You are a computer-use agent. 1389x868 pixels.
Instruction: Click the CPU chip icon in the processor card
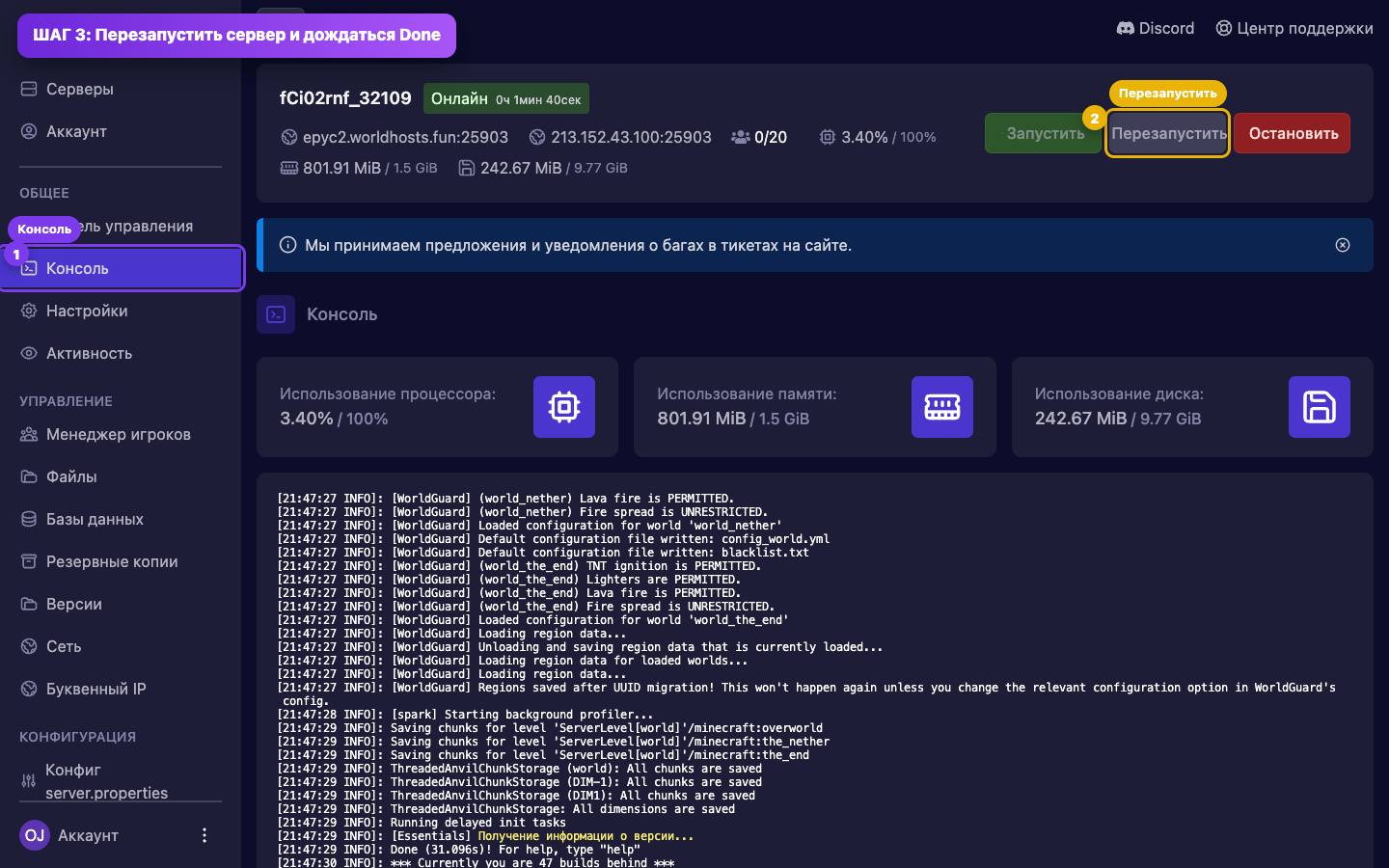pos(564,407)
